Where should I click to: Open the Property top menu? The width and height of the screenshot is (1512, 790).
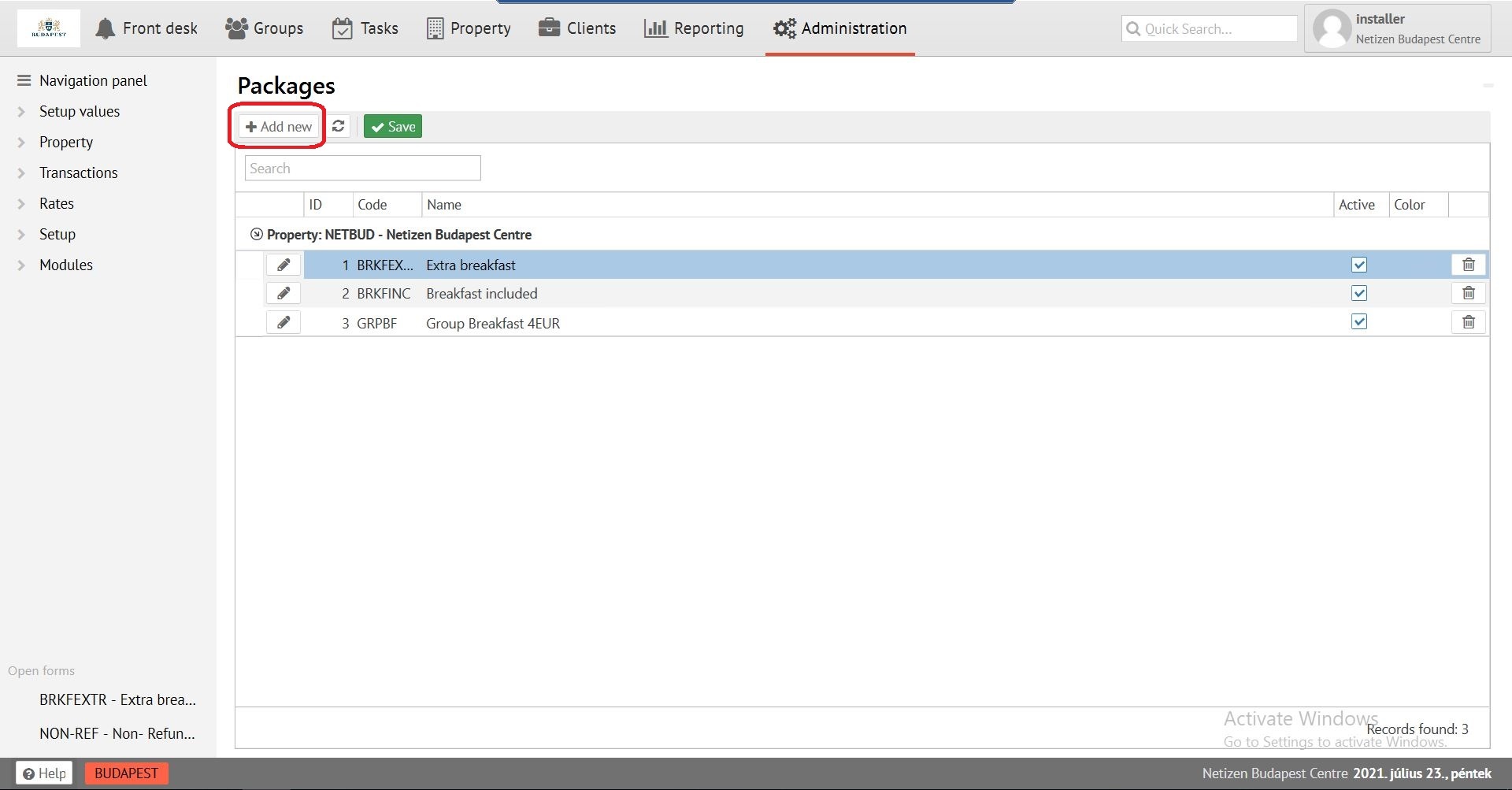coord(469,28)
